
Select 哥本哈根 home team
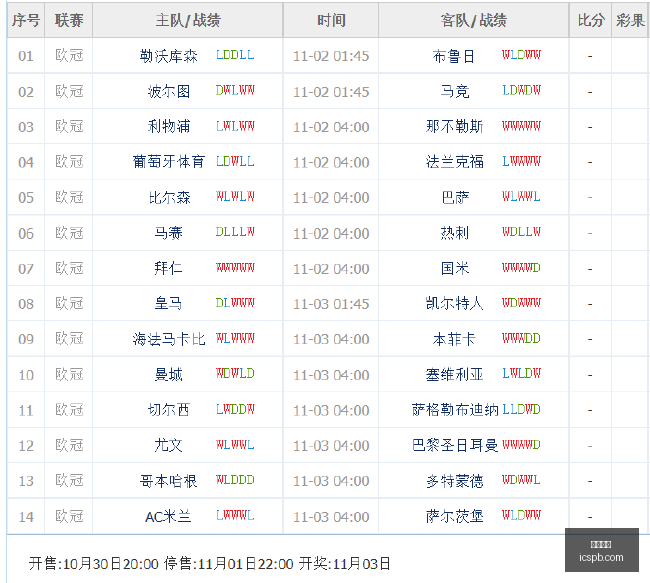(x=168, y=481)
